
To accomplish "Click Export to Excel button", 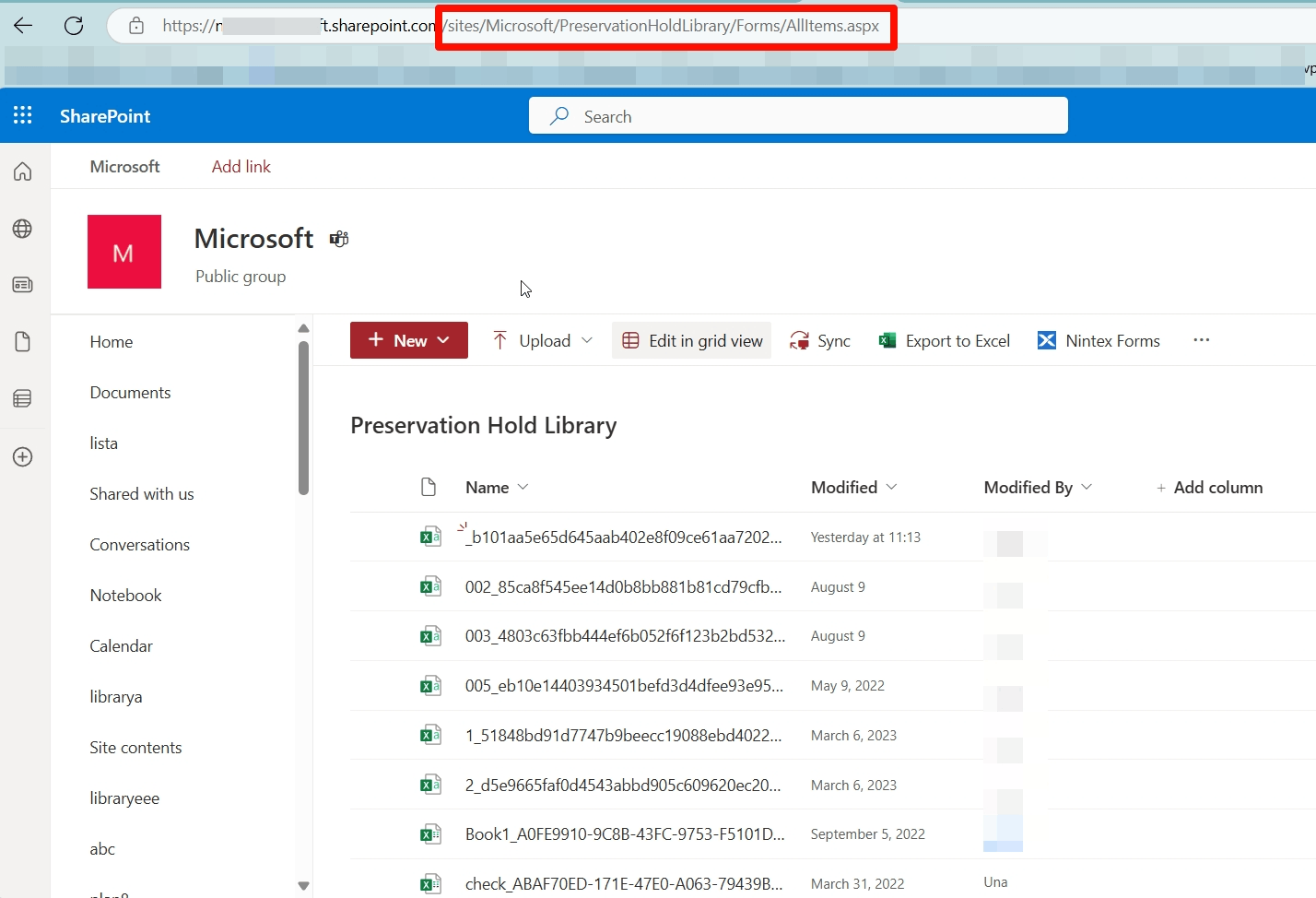I will point(946,340).
